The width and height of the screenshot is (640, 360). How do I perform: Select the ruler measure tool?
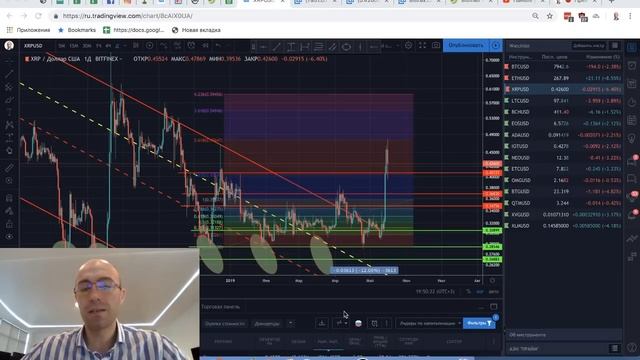click(9, 167)
